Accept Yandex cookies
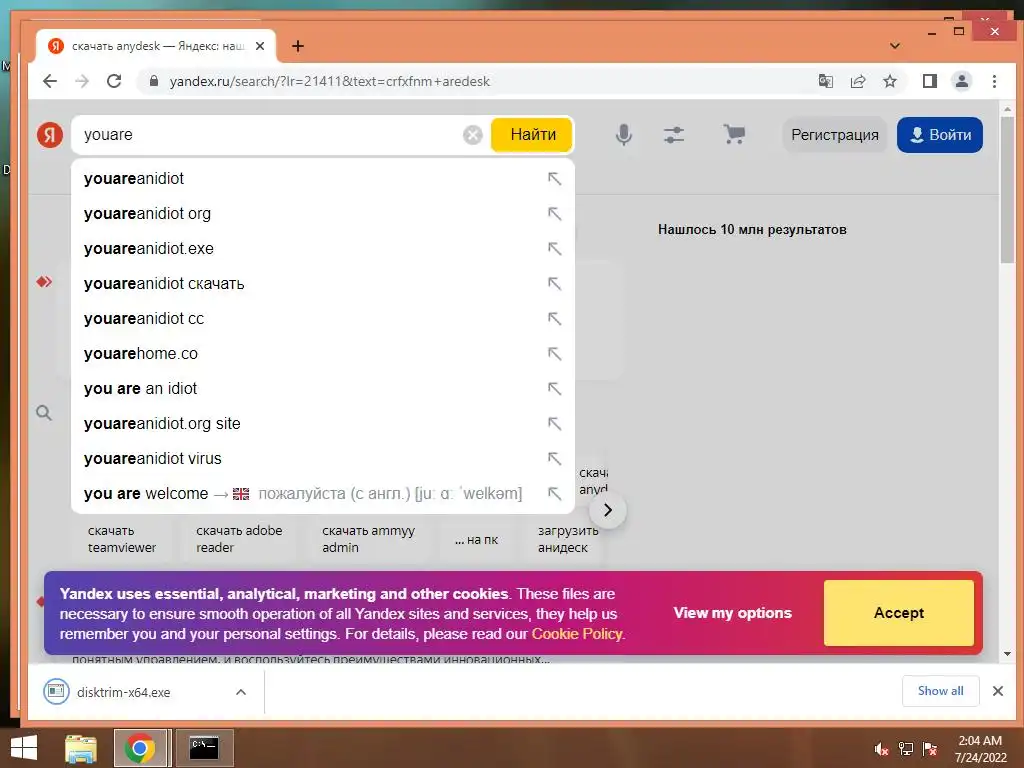This screenshot has width=1024, height=768. click(x=899, y=613)
